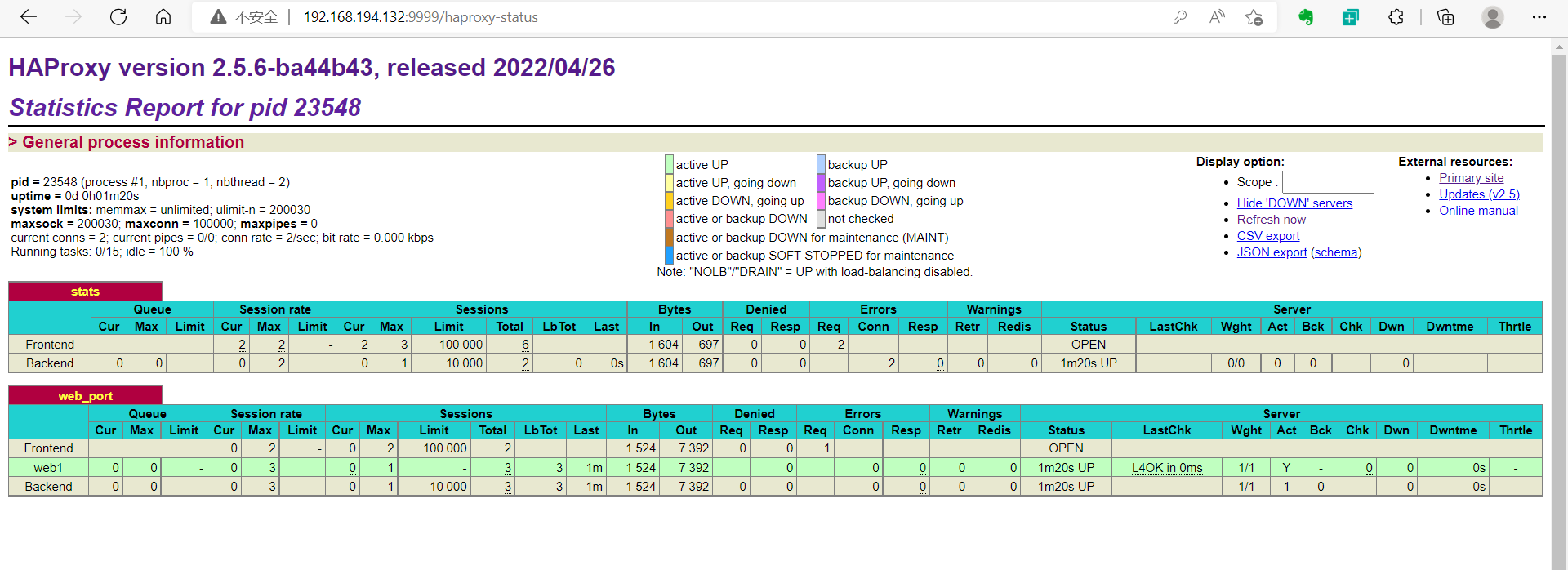
Task: Open the Collections panel
Action: pyautogui.click(x=1445, y=17)
